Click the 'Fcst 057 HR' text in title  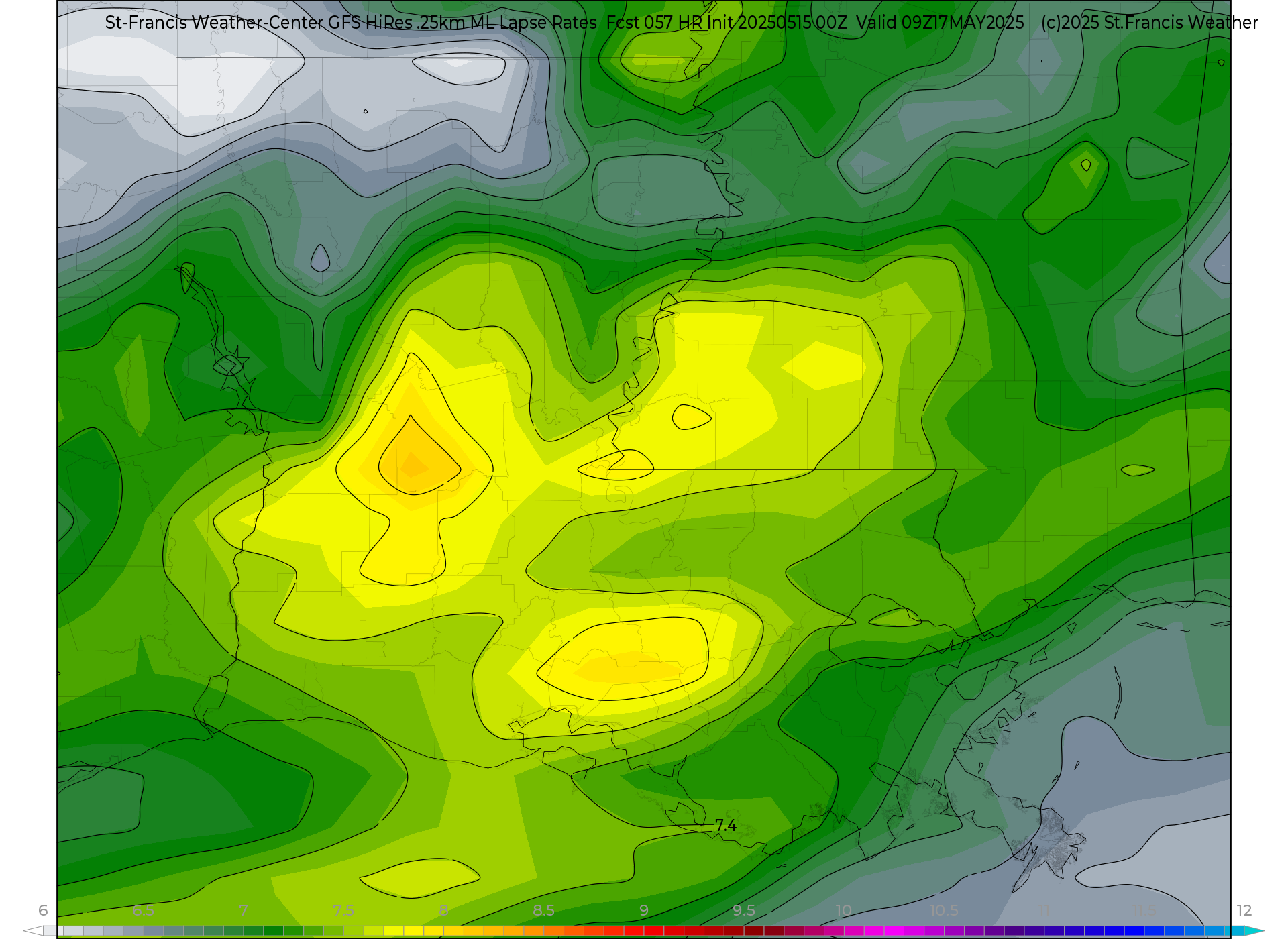654,23
